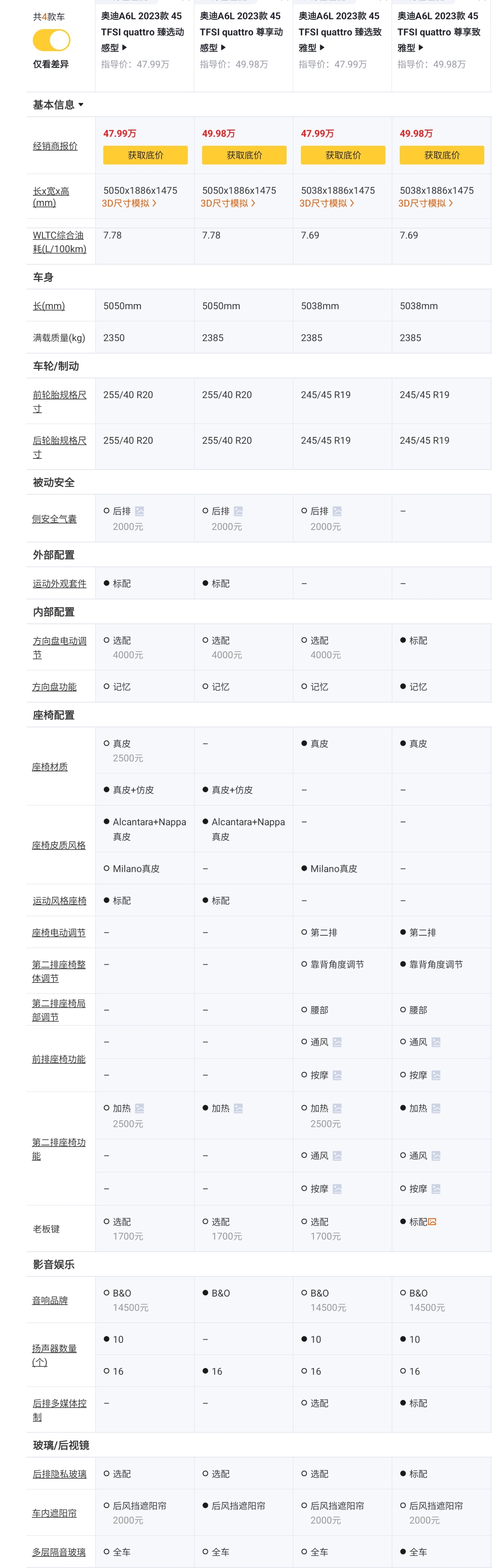The height and width of the screenshot is (1568, 492).
Task: Select the 老板键 row label
Action: pos(46,1229)
